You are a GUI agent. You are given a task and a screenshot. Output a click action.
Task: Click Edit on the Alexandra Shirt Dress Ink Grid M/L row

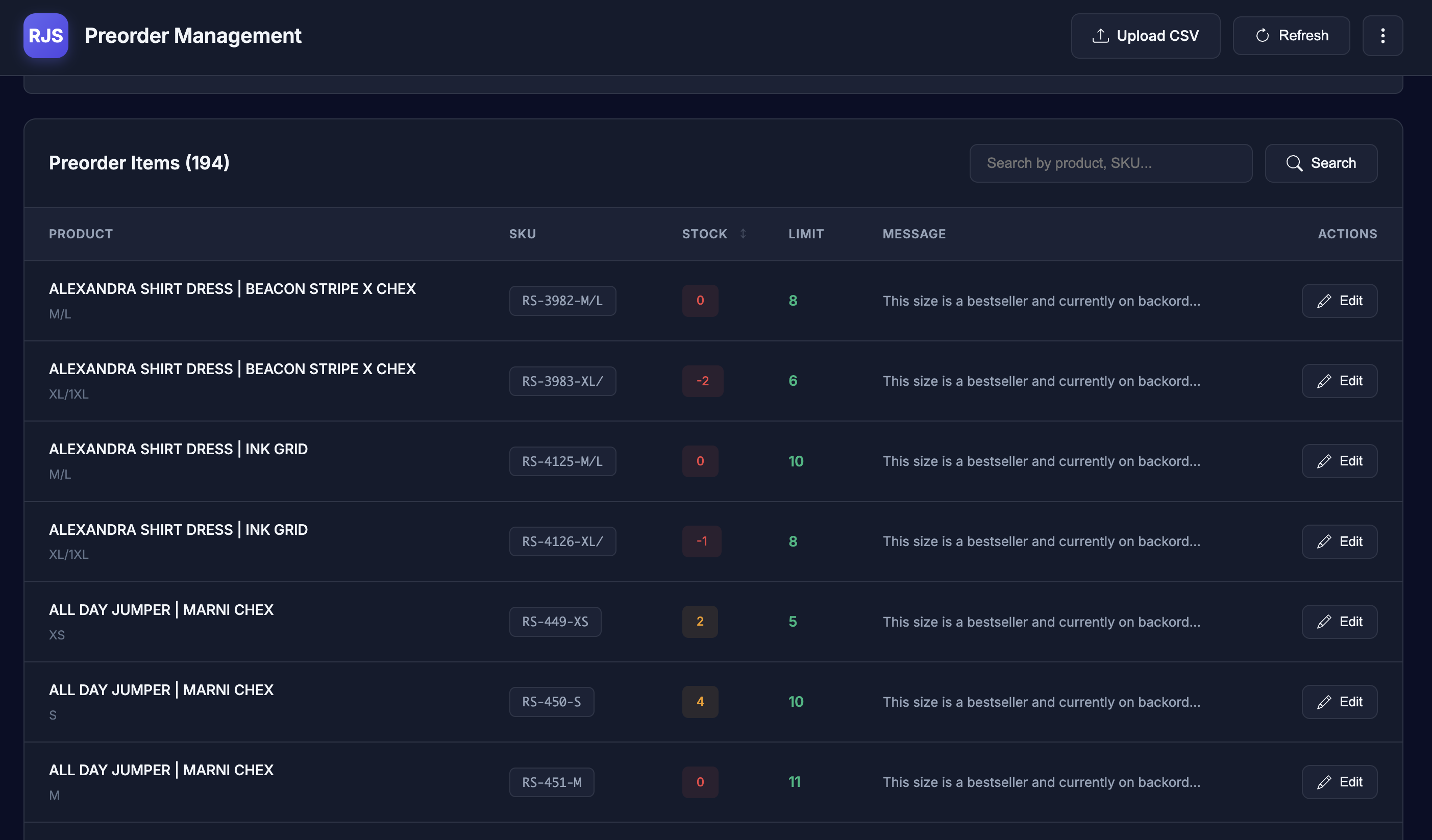(1340, 461)
